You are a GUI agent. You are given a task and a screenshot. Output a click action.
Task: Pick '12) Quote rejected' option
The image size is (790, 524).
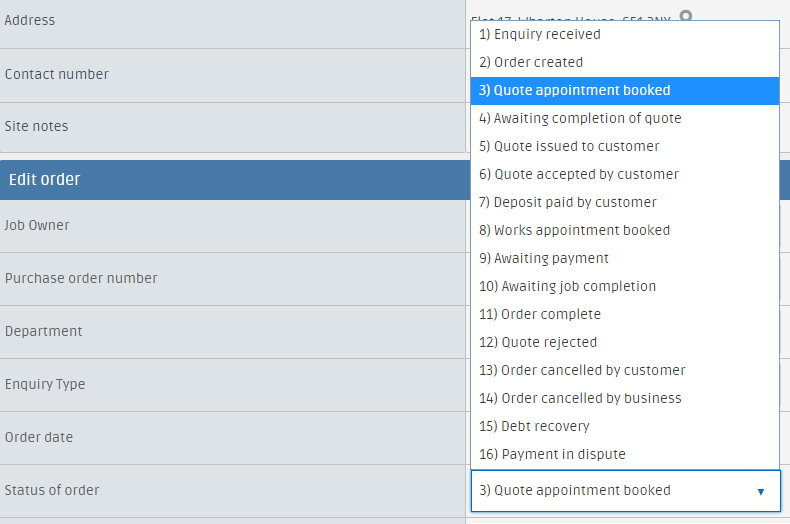(625, 343)
